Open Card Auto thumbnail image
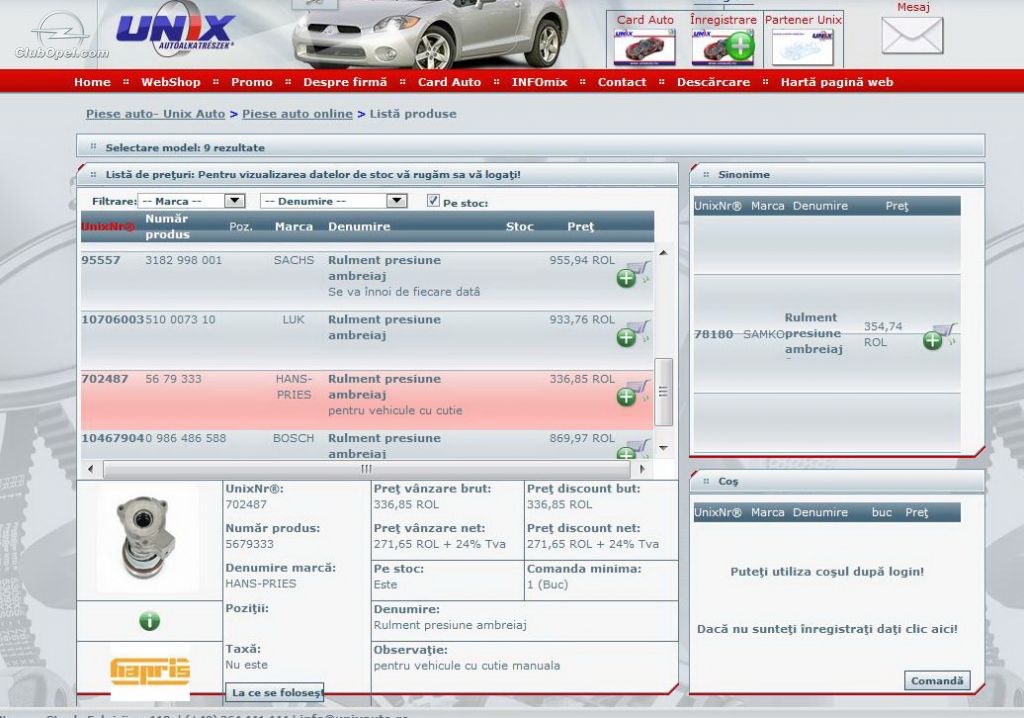 pyautogui.click(x=645, y=47)
